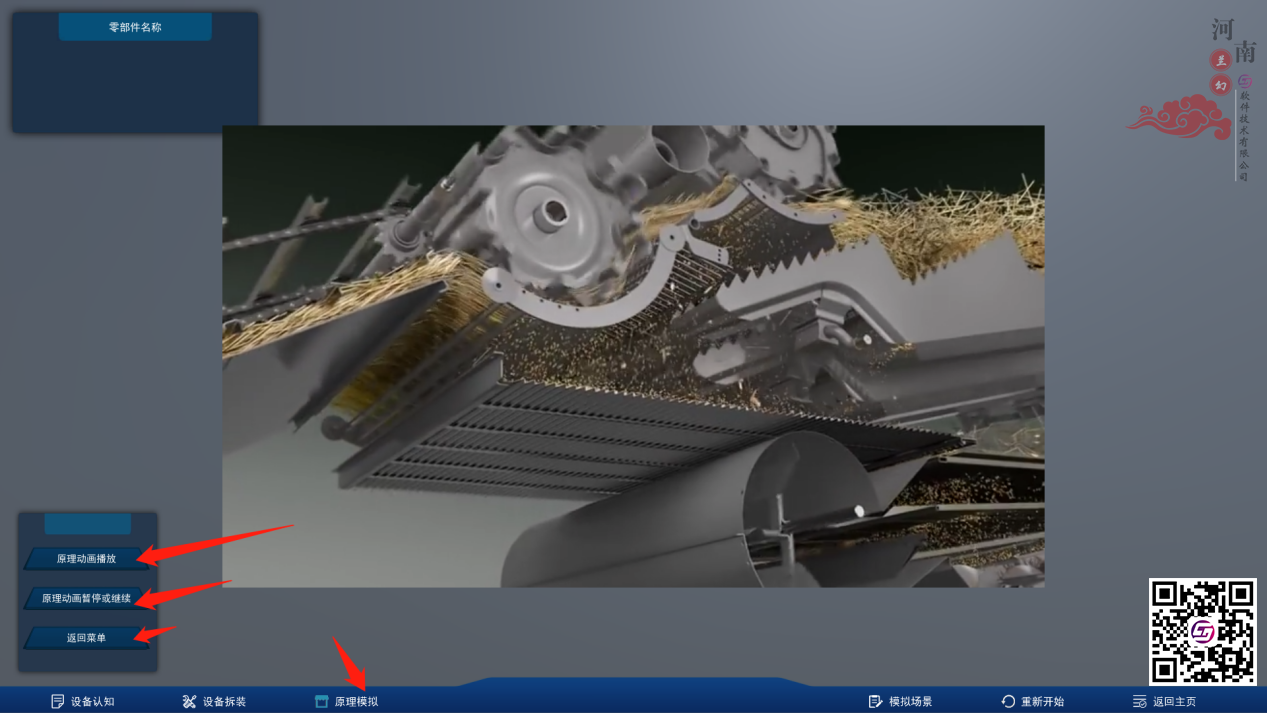Click the 零部件名称 panel header

click(x=135, y=27)
